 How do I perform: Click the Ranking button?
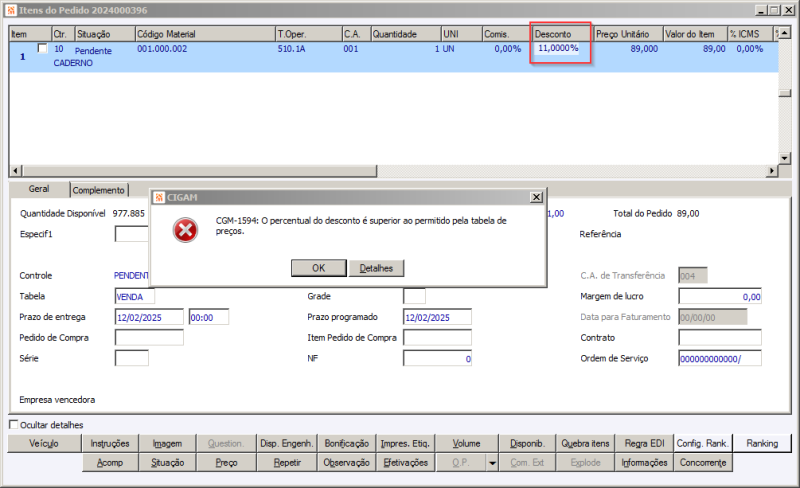(762, 443)
